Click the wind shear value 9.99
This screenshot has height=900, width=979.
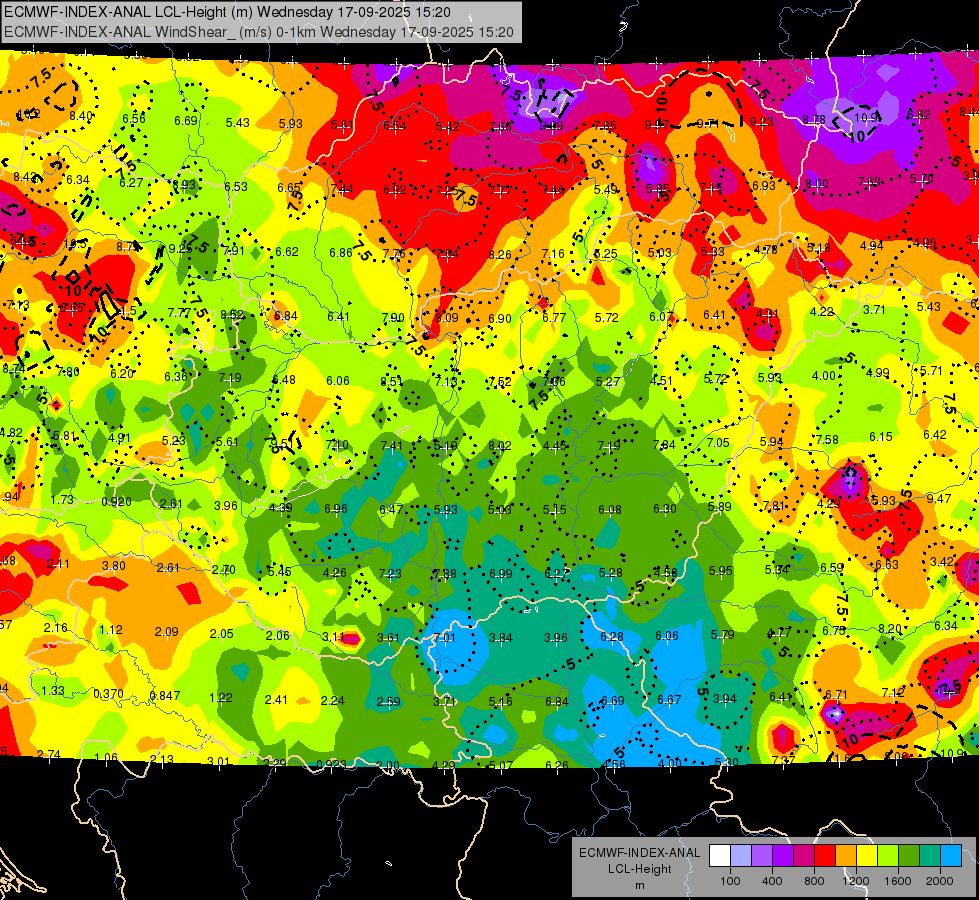click(551, 126)
